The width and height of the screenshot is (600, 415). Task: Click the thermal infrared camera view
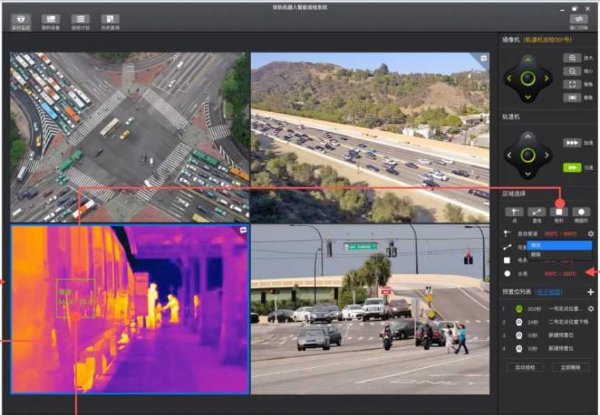(x=129, y=308)
